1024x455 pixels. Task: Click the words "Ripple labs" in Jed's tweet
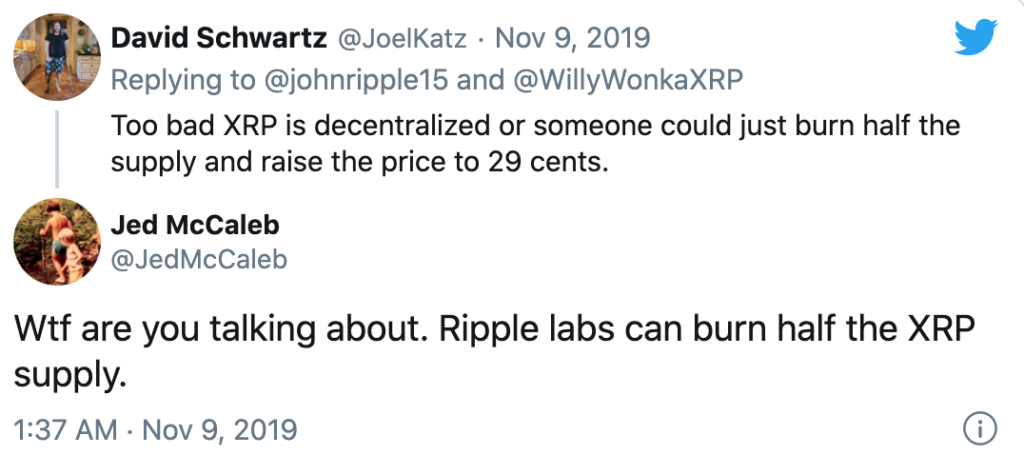click(x=526, y=331)
